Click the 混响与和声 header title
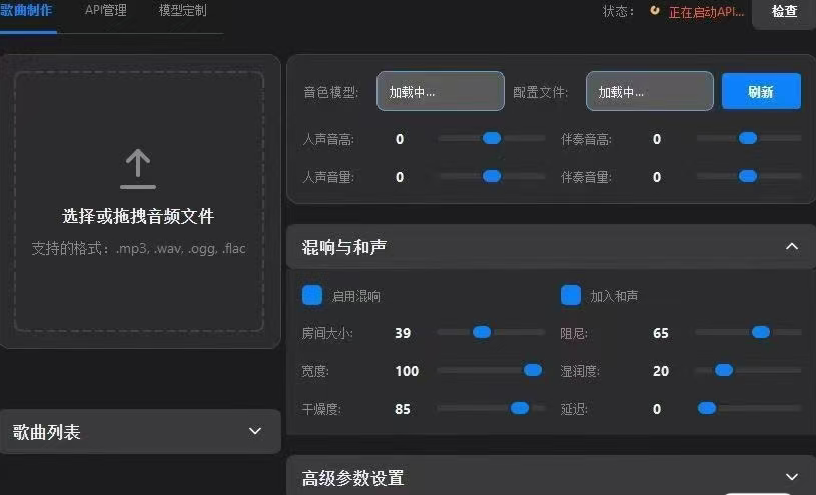This screenshot has height=495, width=816. (x=344, y=247)
